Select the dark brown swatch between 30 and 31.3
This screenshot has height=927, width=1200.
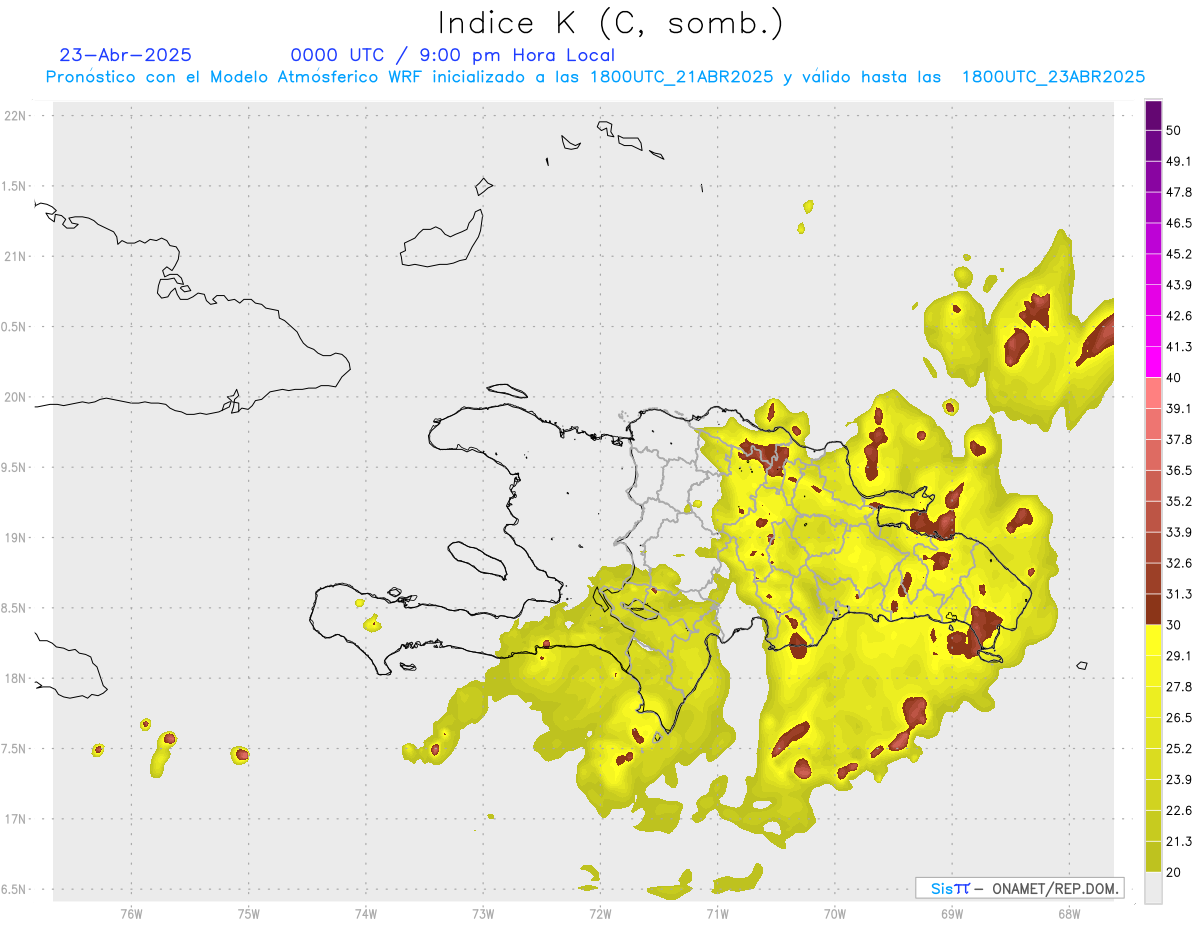coord(1153,609)
